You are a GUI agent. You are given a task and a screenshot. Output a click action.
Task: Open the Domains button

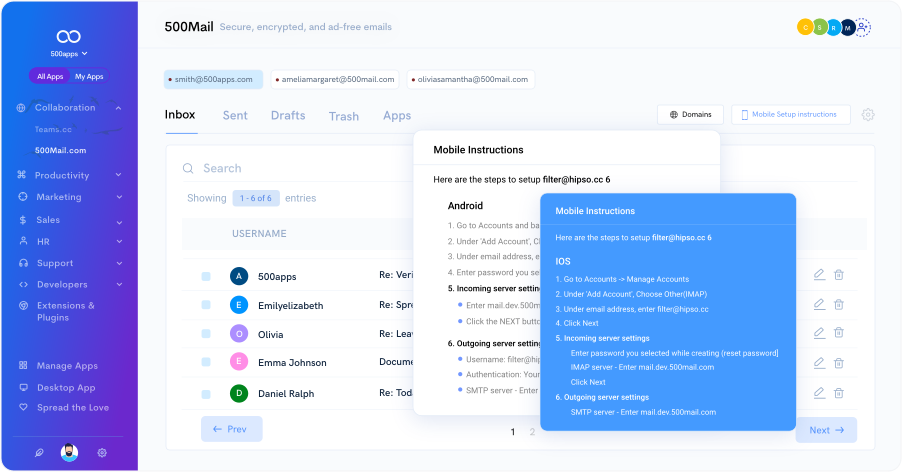click(x=690, y=114)
